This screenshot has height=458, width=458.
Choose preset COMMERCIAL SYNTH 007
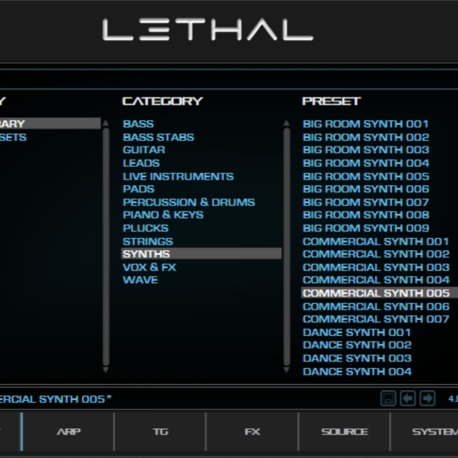376,319
